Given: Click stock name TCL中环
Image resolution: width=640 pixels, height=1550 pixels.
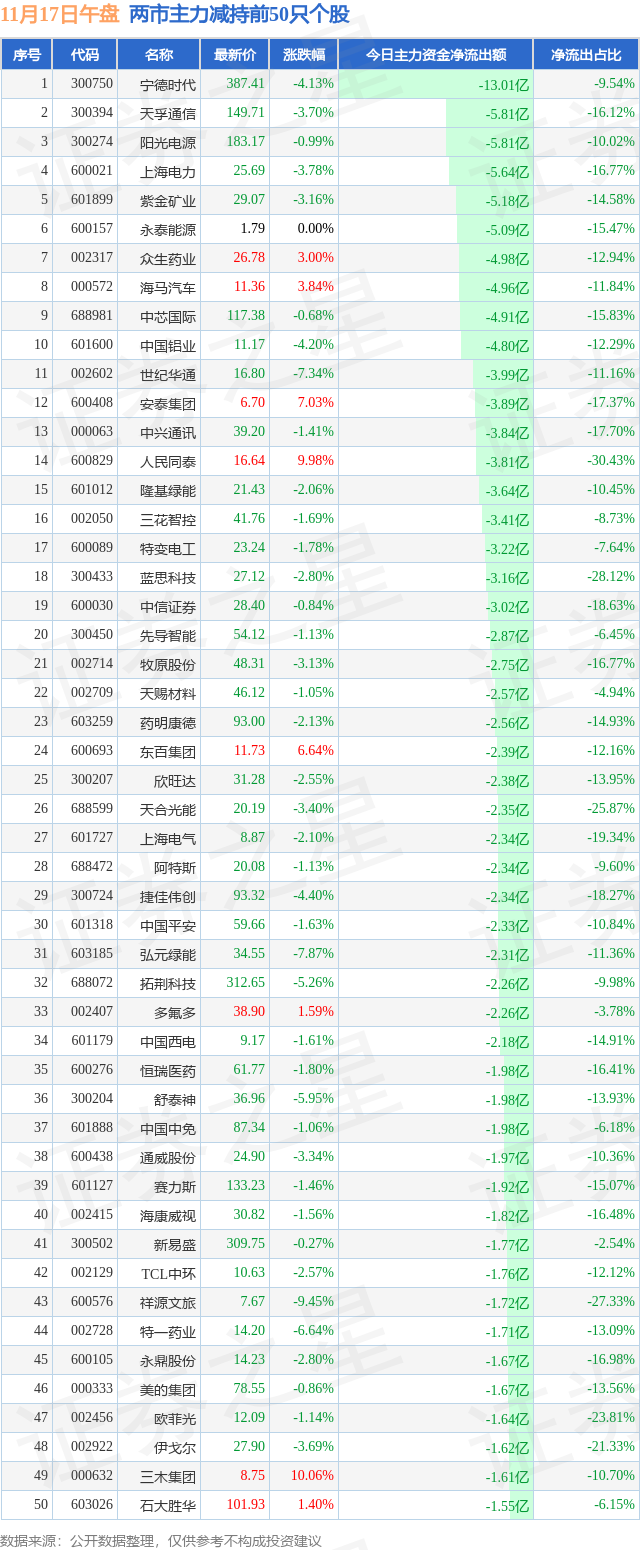Looking at the screenshot, I should coord(168,1273).
